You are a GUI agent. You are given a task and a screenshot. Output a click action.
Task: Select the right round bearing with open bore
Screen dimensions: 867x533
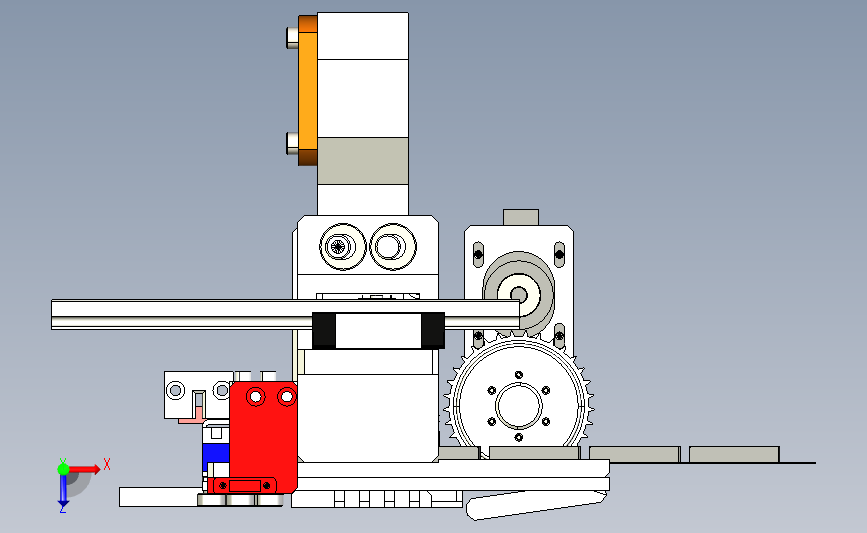[x=393, y=247]
